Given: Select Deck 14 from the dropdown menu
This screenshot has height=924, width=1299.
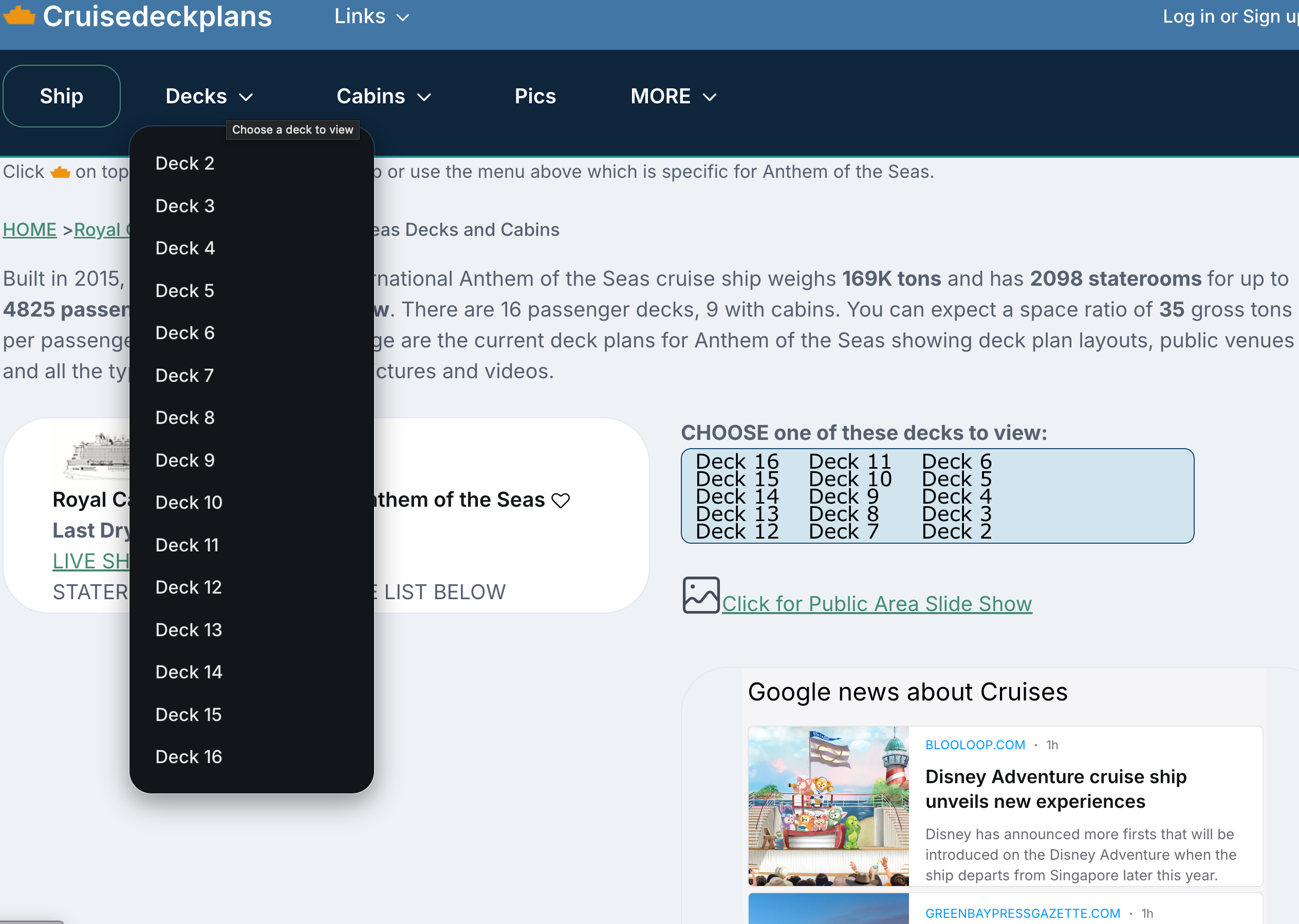Looking at the screenshot, I should 188,672.
